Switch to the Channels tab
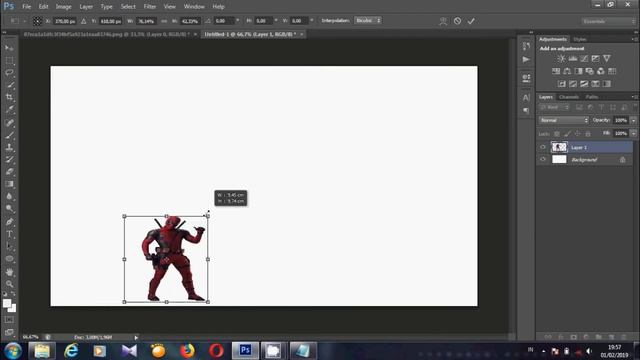 pyautogui.click(x=569, y=97)
